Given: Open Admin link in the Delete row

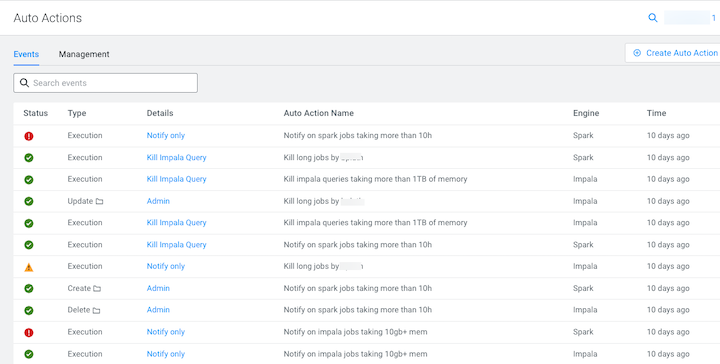Looking at the screenshot, I should click(x=158, y=310).
